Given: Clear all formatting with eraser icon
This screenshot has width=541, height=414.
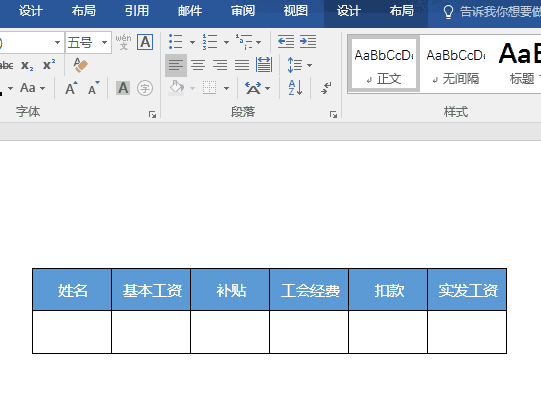Looking at the screenshot, I should point(80,65).
